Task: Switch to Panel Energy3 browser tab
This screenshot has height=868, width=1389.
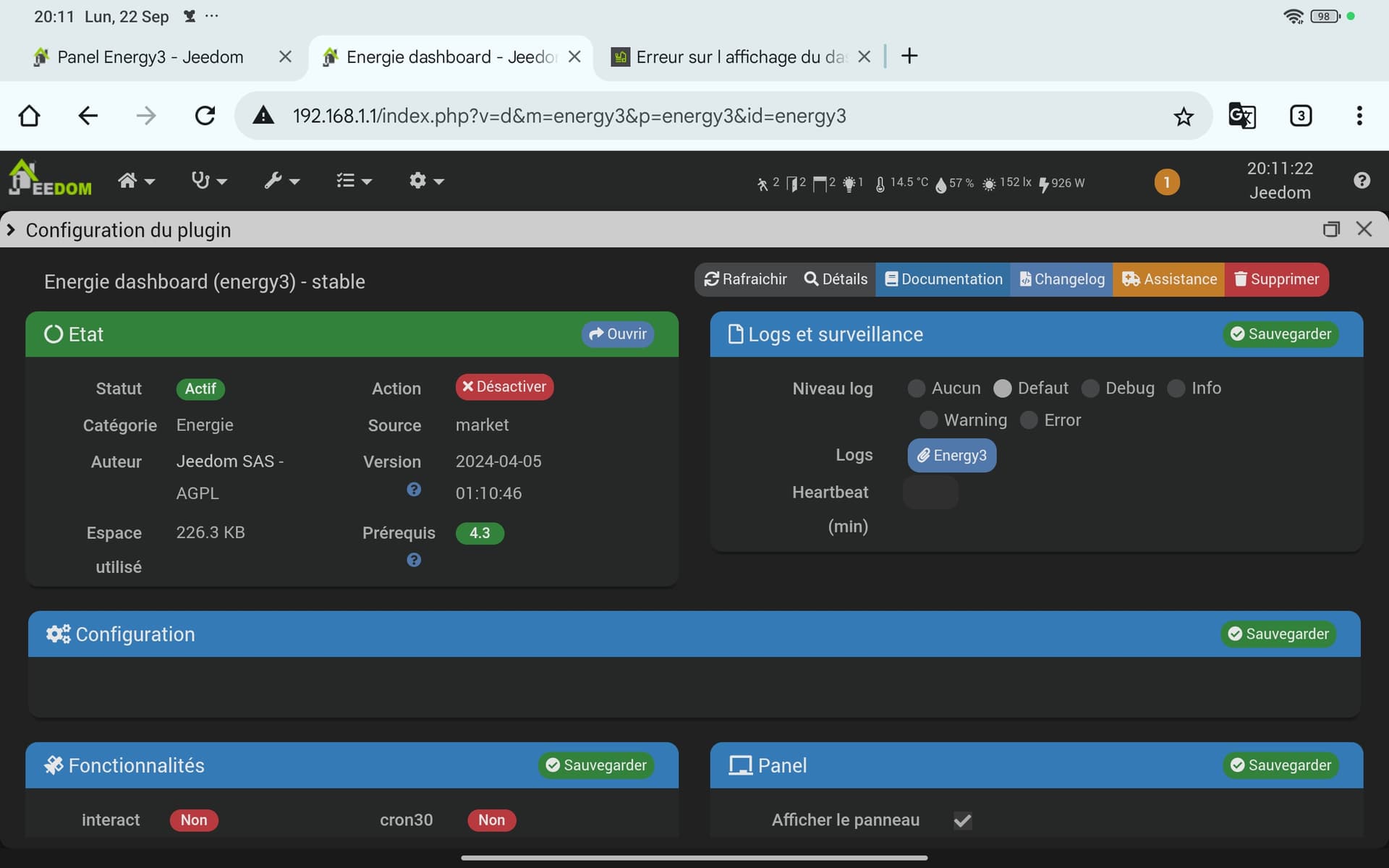Action: pyautogui.click(x=150, y=57)
